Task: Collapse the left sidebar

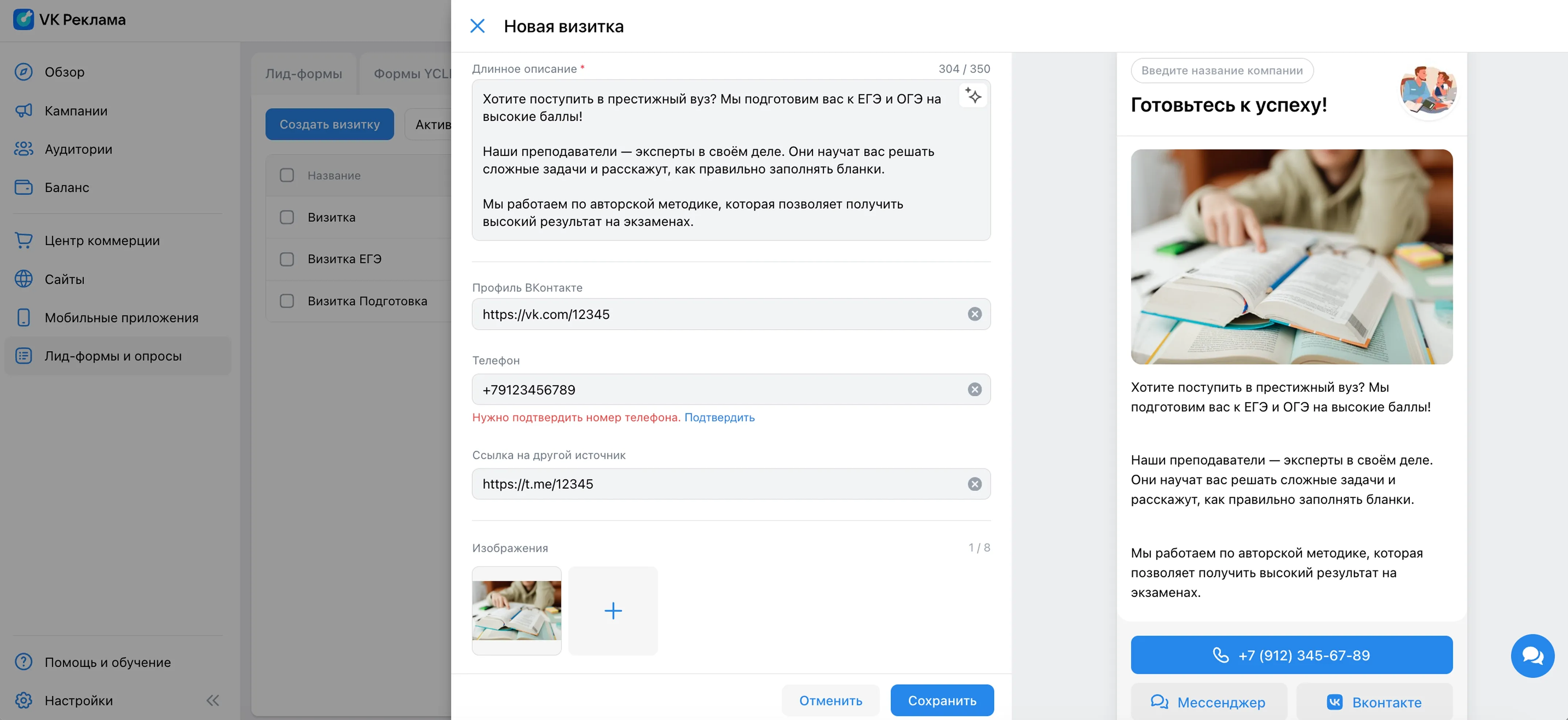Action: click(x=212, y=700)
